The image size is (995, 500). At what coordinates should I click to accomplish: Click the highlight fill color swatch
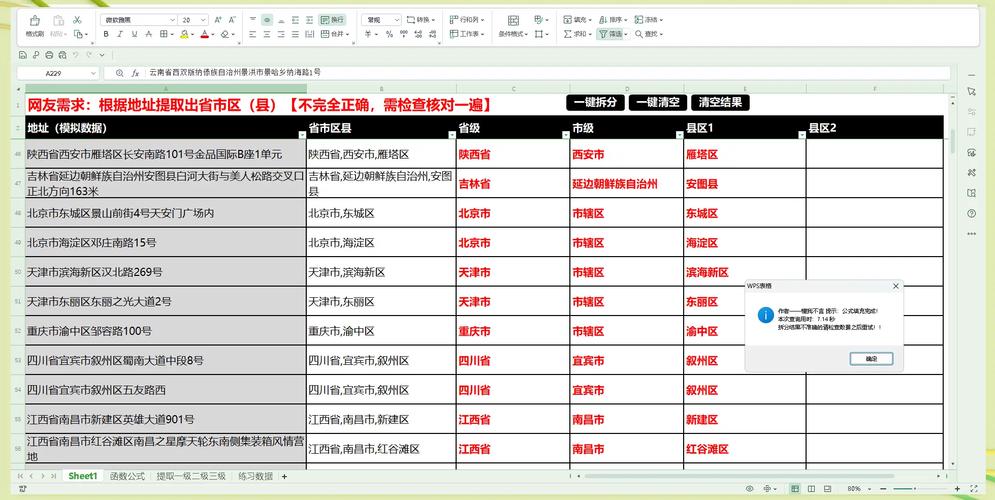[183, 34]
